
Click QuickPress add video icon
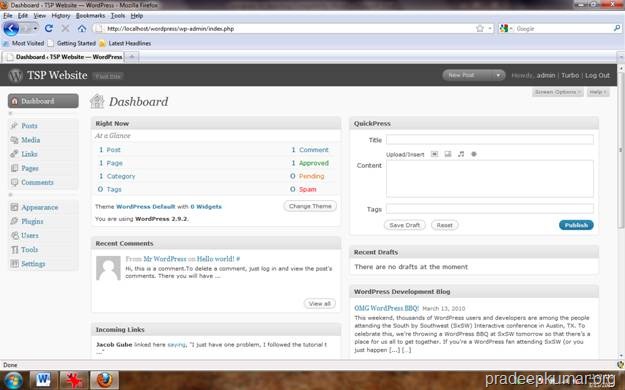click(448, 154)
